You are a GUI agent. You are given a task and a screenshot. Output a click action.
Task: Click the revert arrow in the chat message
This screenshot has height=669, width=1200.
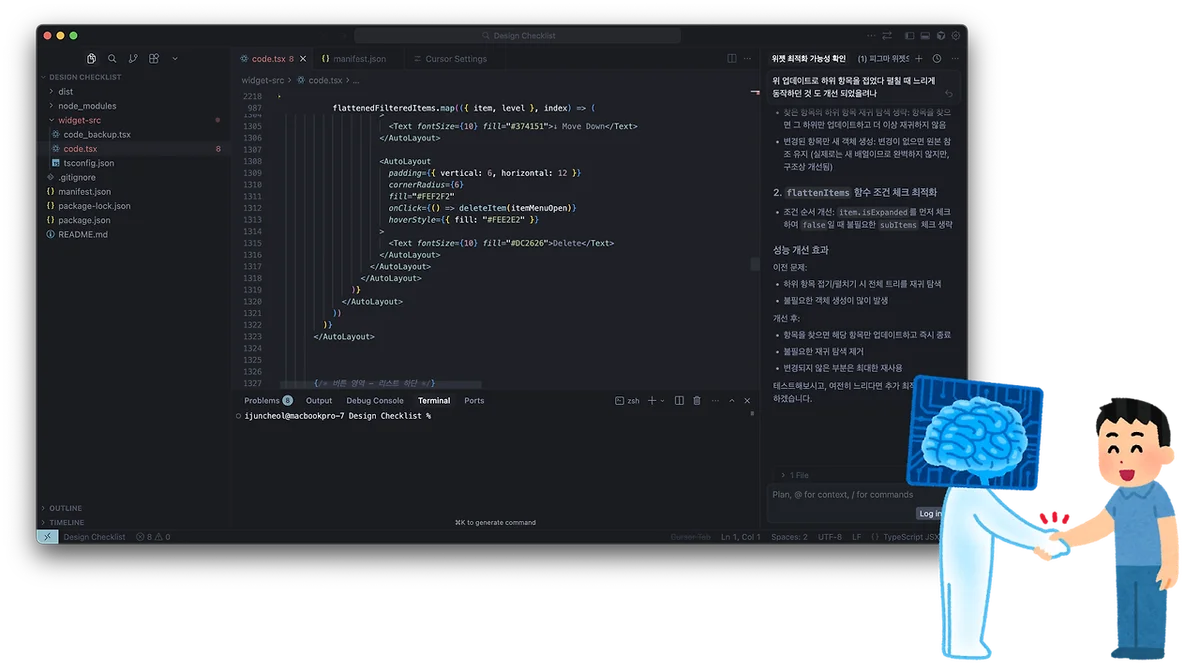[949, 95]
